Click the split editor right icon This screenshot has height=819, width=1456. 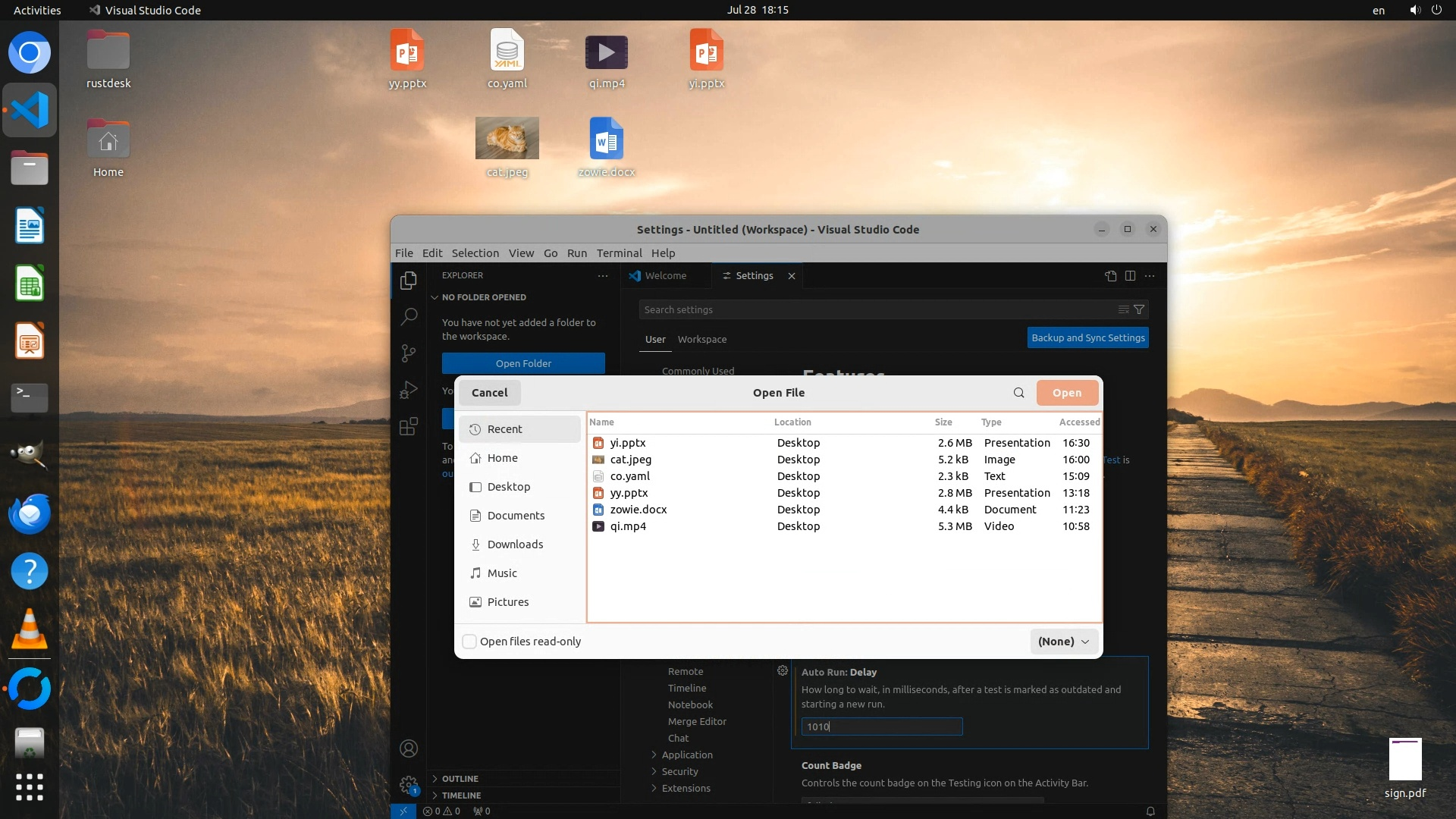(1130, 276)
